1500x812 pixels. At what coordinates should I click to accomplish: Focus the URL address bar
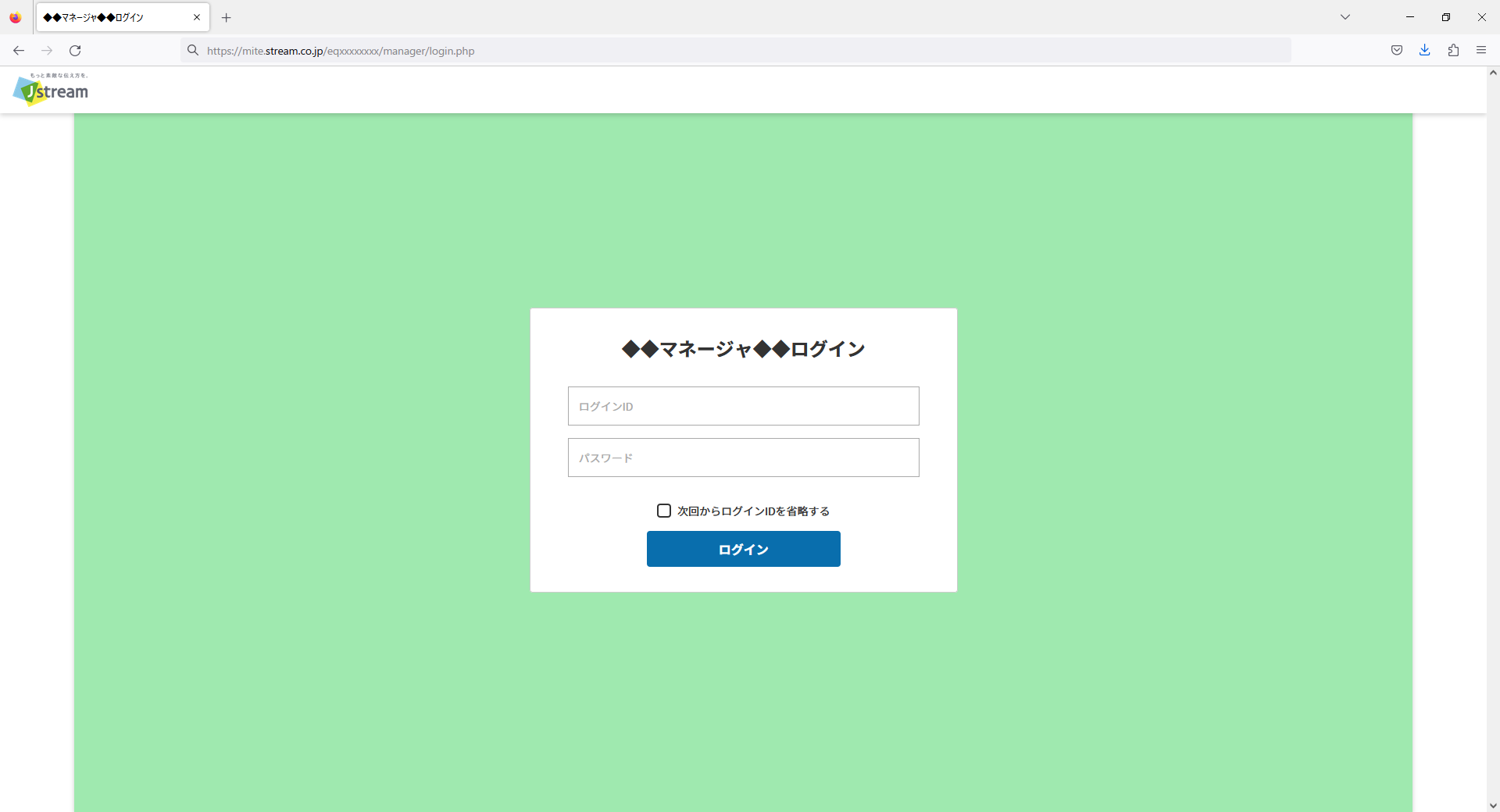[x=735, y=51]
